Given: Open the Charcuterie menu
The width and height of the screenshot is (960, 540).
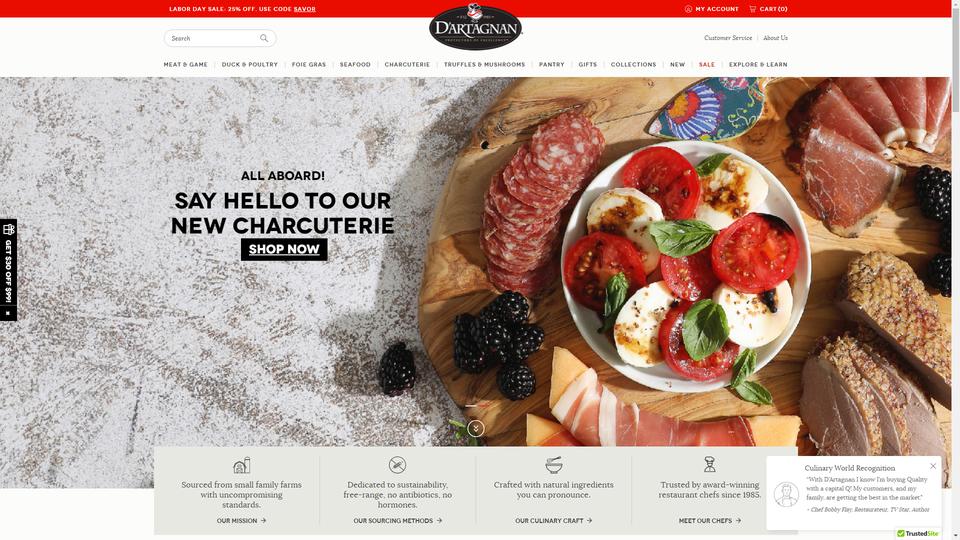Looking at the screenshot, I should (407, 64).
